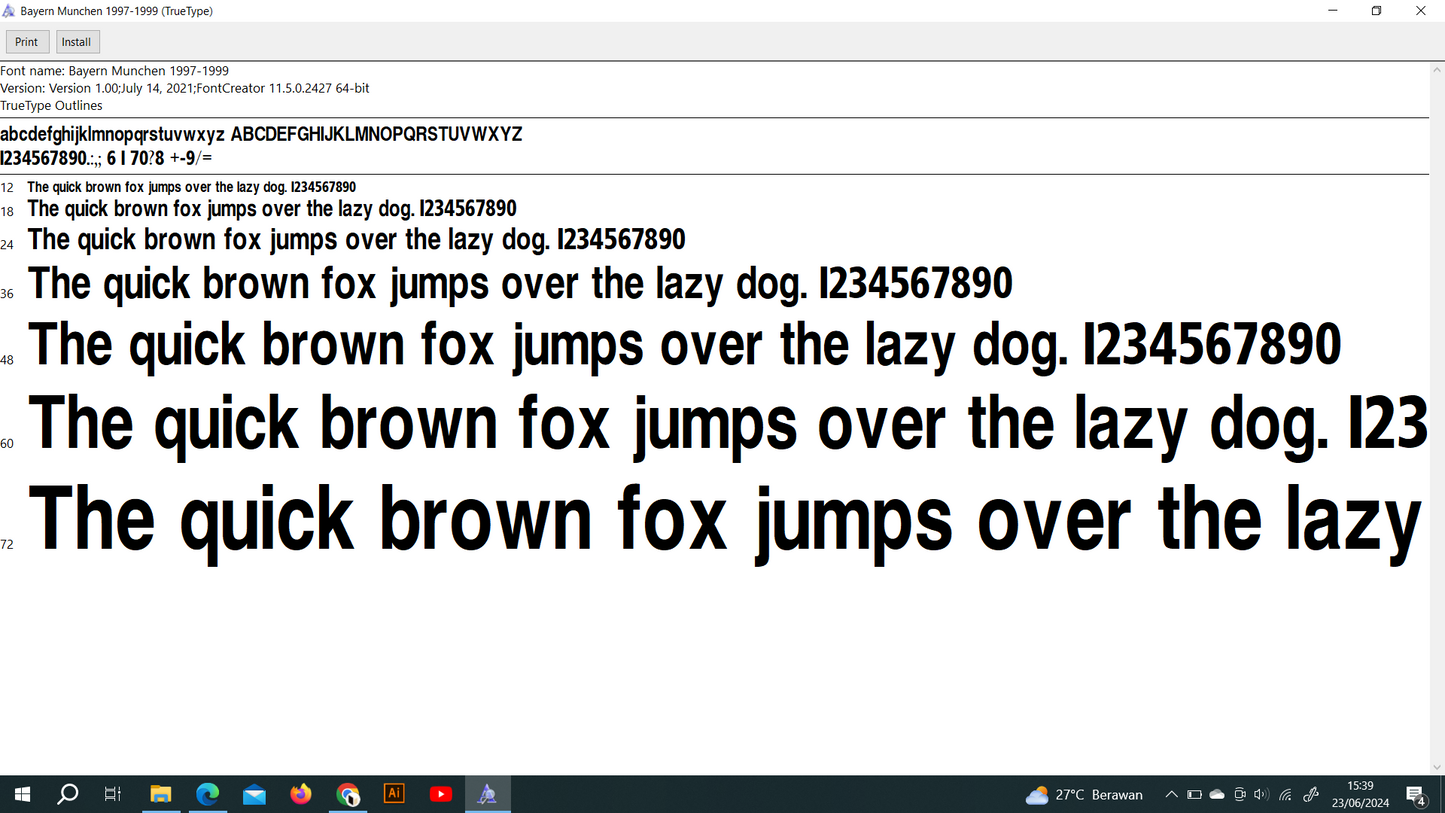1445x813 pixels.
Task: Open the 27°C Berawan weather widget
Action: pos(1084,795)
